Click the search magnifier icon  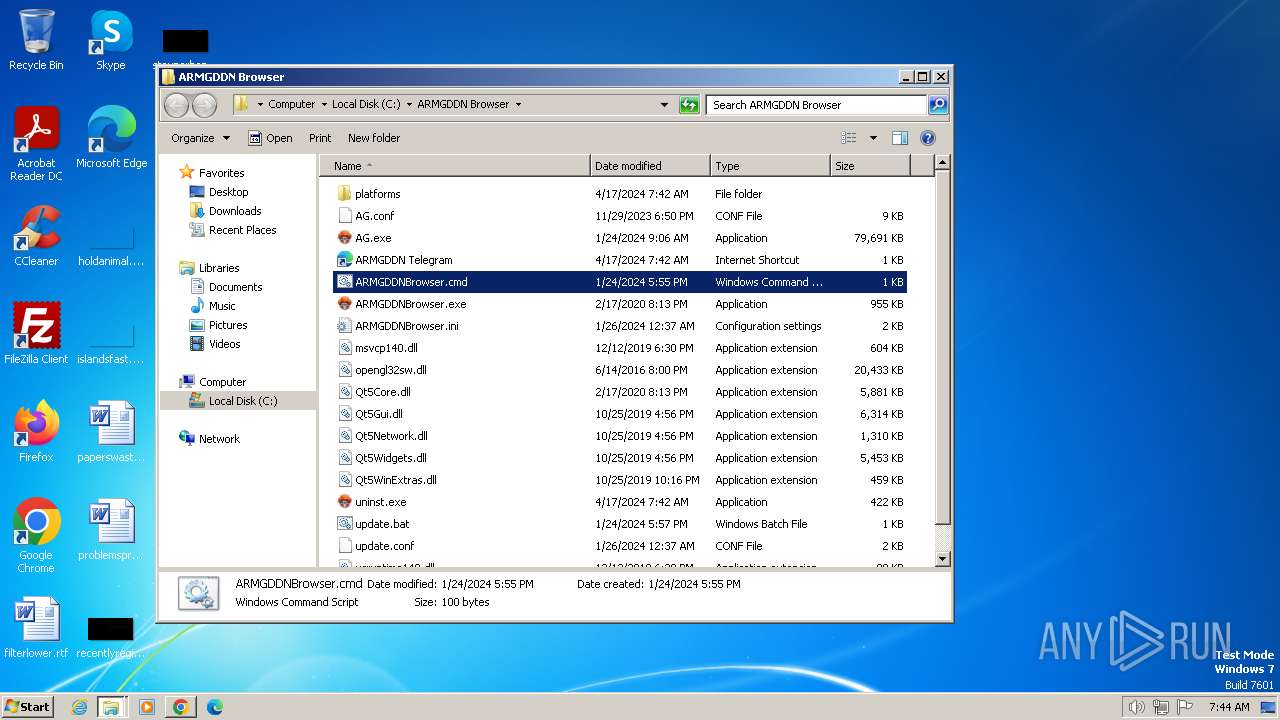[938, 104]
